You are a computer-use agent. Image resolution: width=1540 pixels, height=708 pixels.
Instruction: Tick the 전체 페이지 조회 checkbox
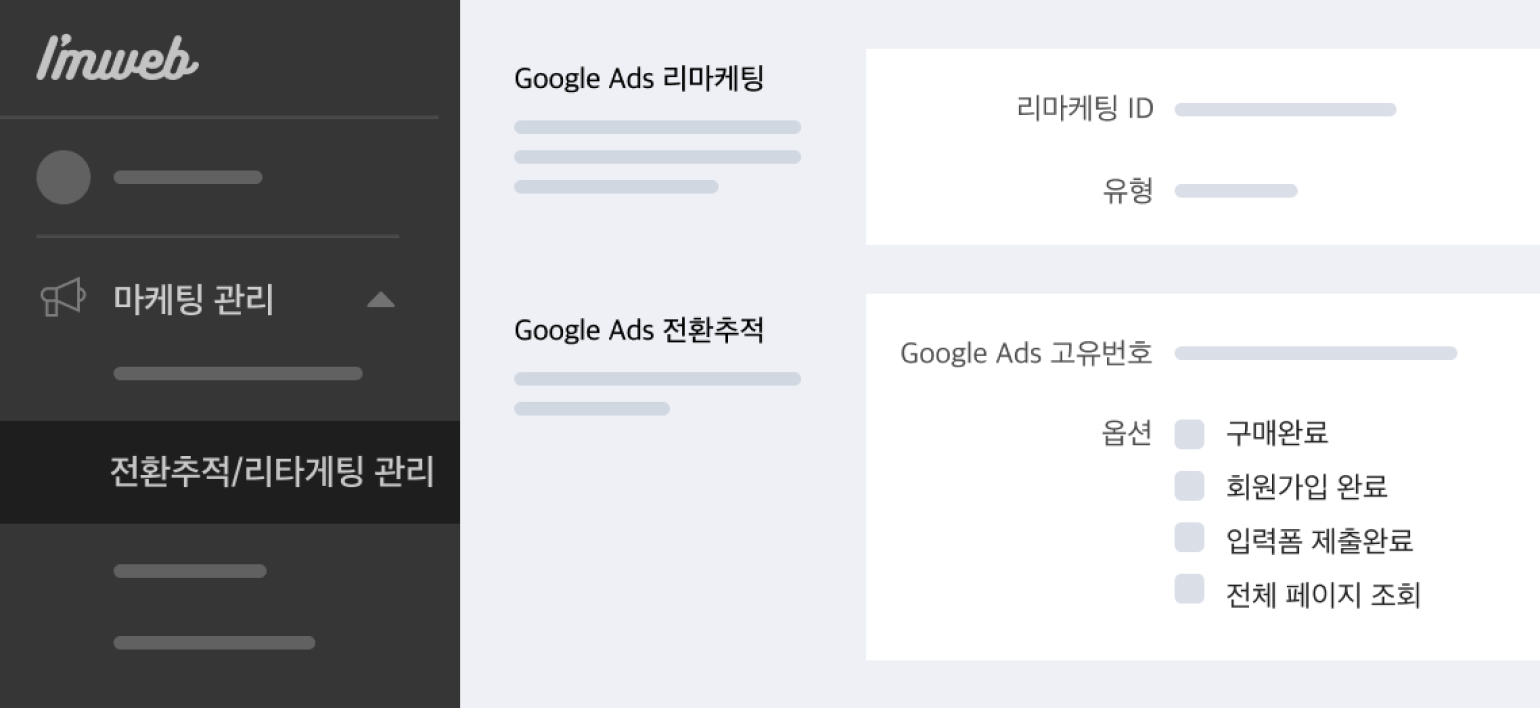[1189, 589]
